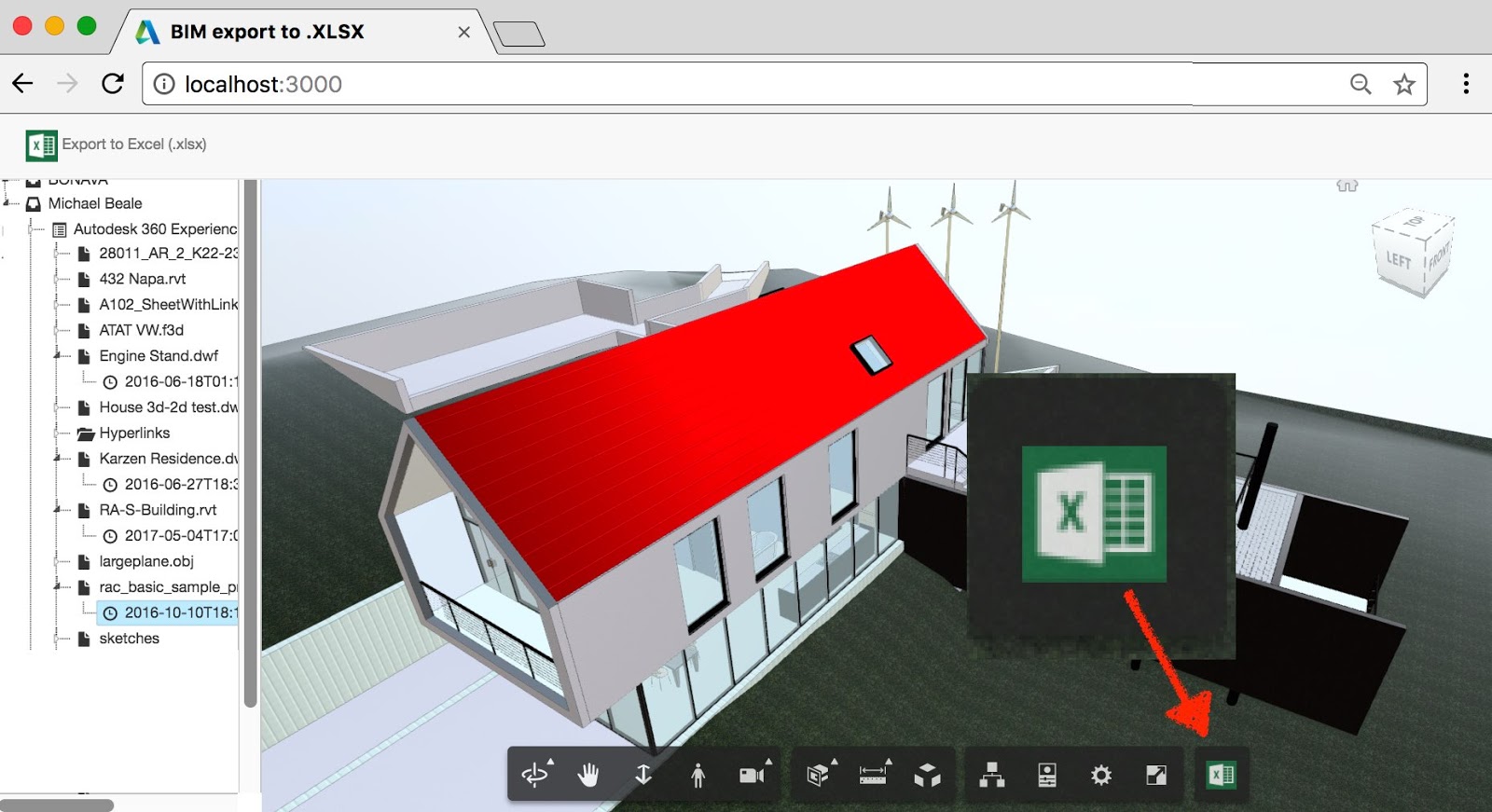Image resolution: width=1492 pixels, height=812 pixels.
Task: Bookmark page with the star icon
Action: [x=1404, y=84]
